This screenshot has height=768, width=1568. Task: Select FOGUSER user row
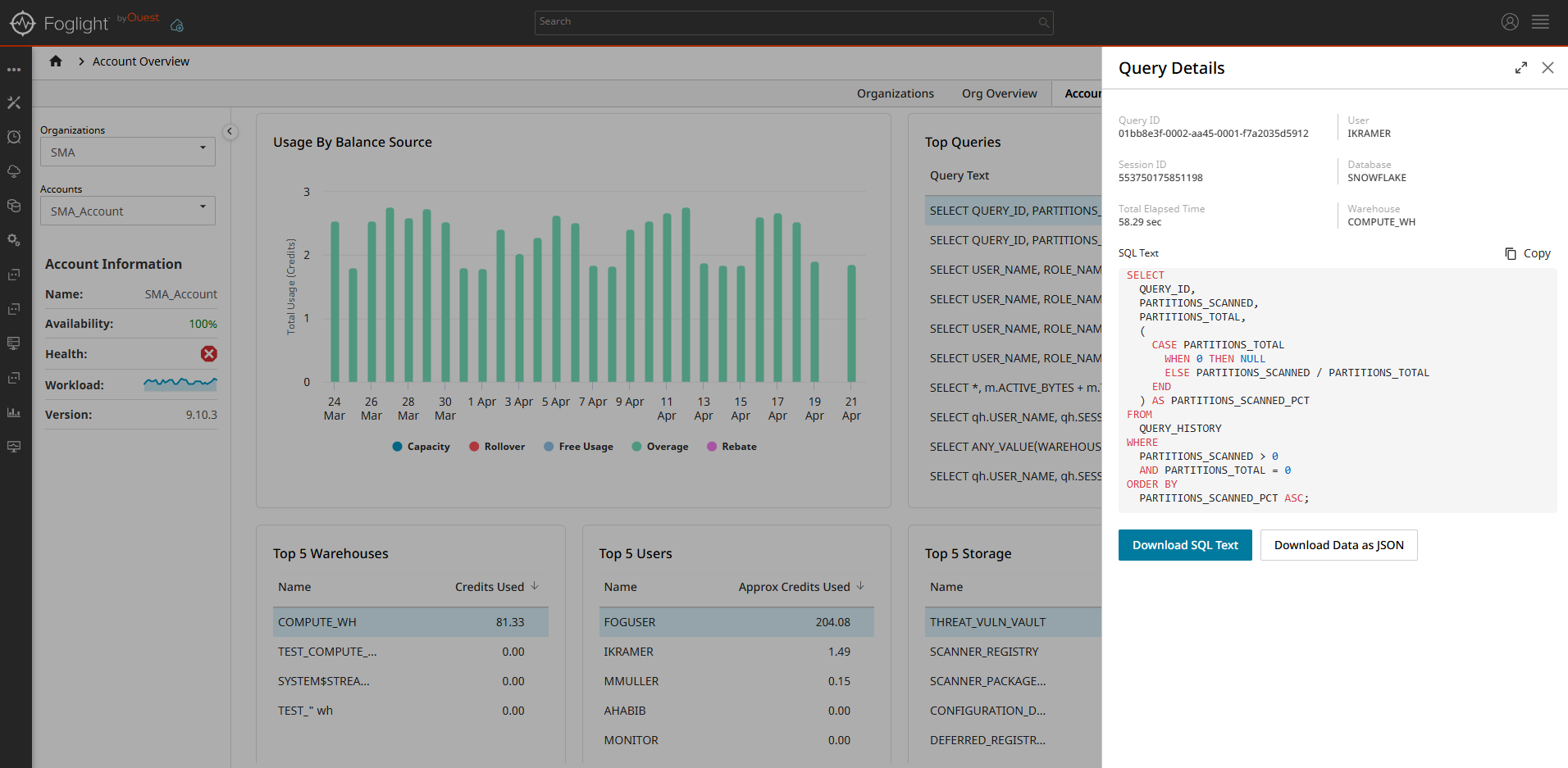736,622
